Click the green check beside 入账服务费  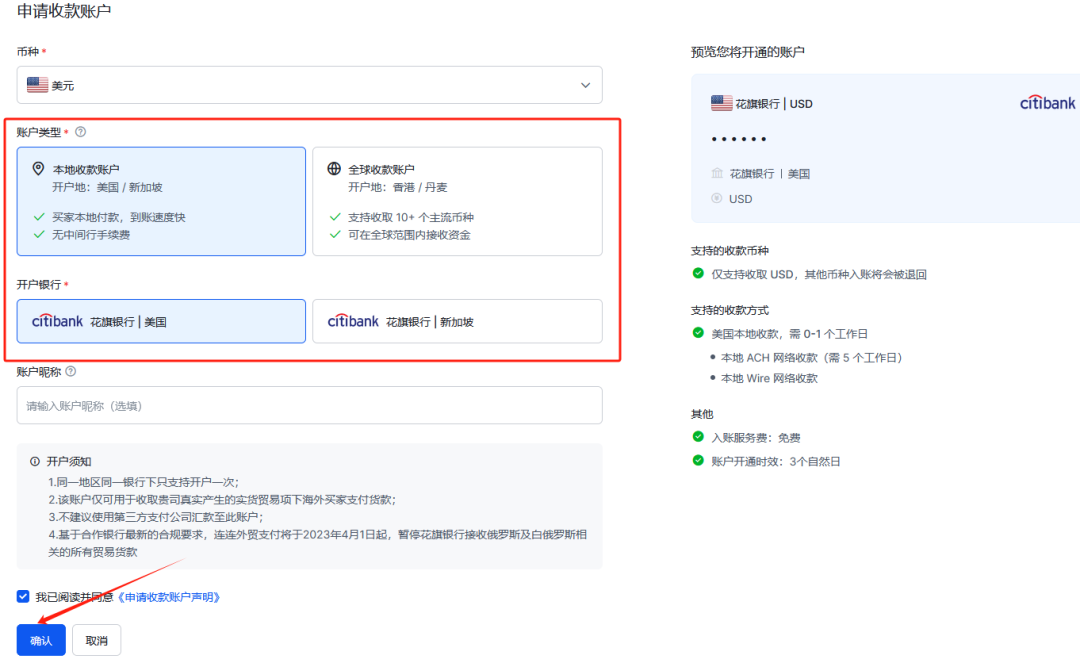(x=698, y=437)
